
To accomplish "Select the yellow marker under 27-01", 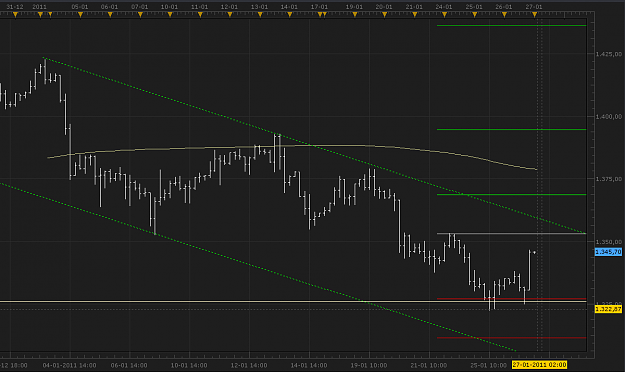I will (535, 15).
